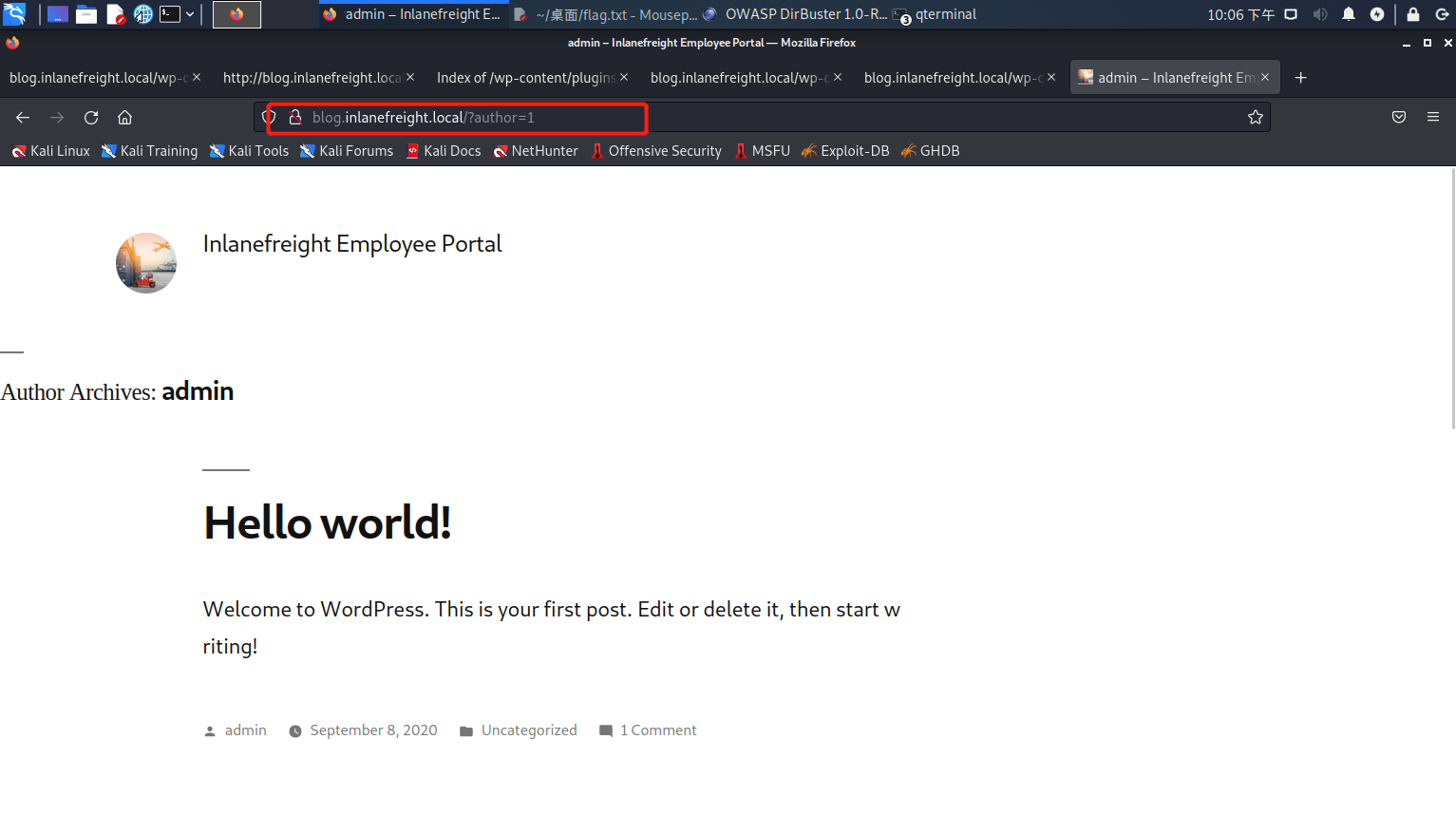1456x834 pixels.
Task: Click the page vertical scrollbar
Action: [x=1452, y=297]
